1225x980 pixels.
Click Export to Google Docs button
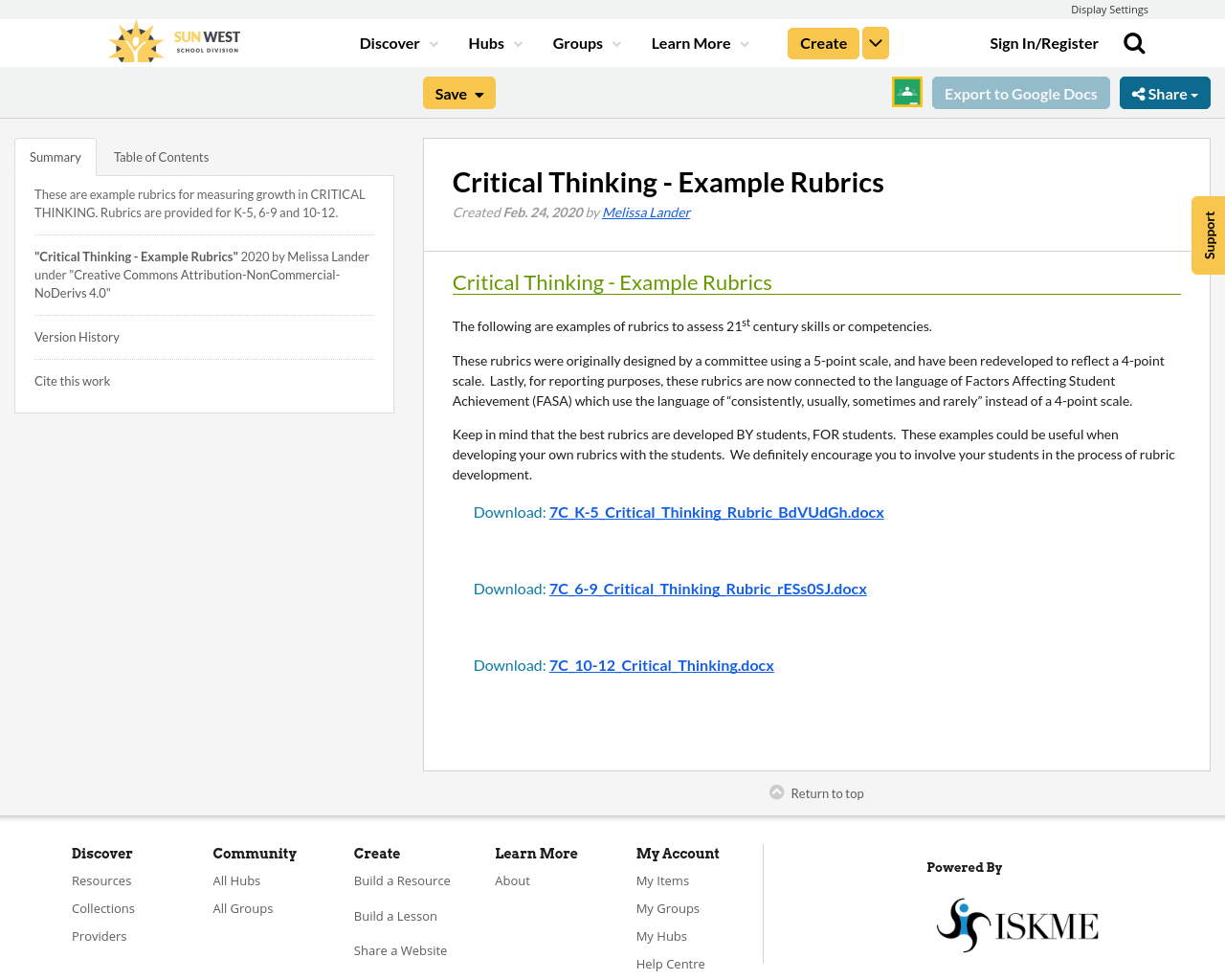pos(1021,92)
